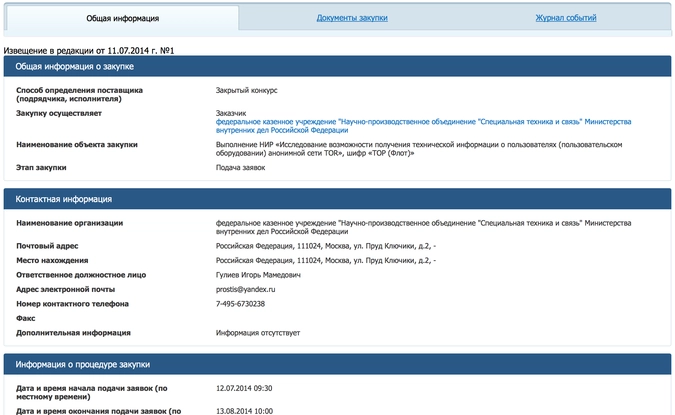Click the contact phone number 7-495-6730238
The image size is (675, 415).
pyautogui.click(x=240, y=303)
